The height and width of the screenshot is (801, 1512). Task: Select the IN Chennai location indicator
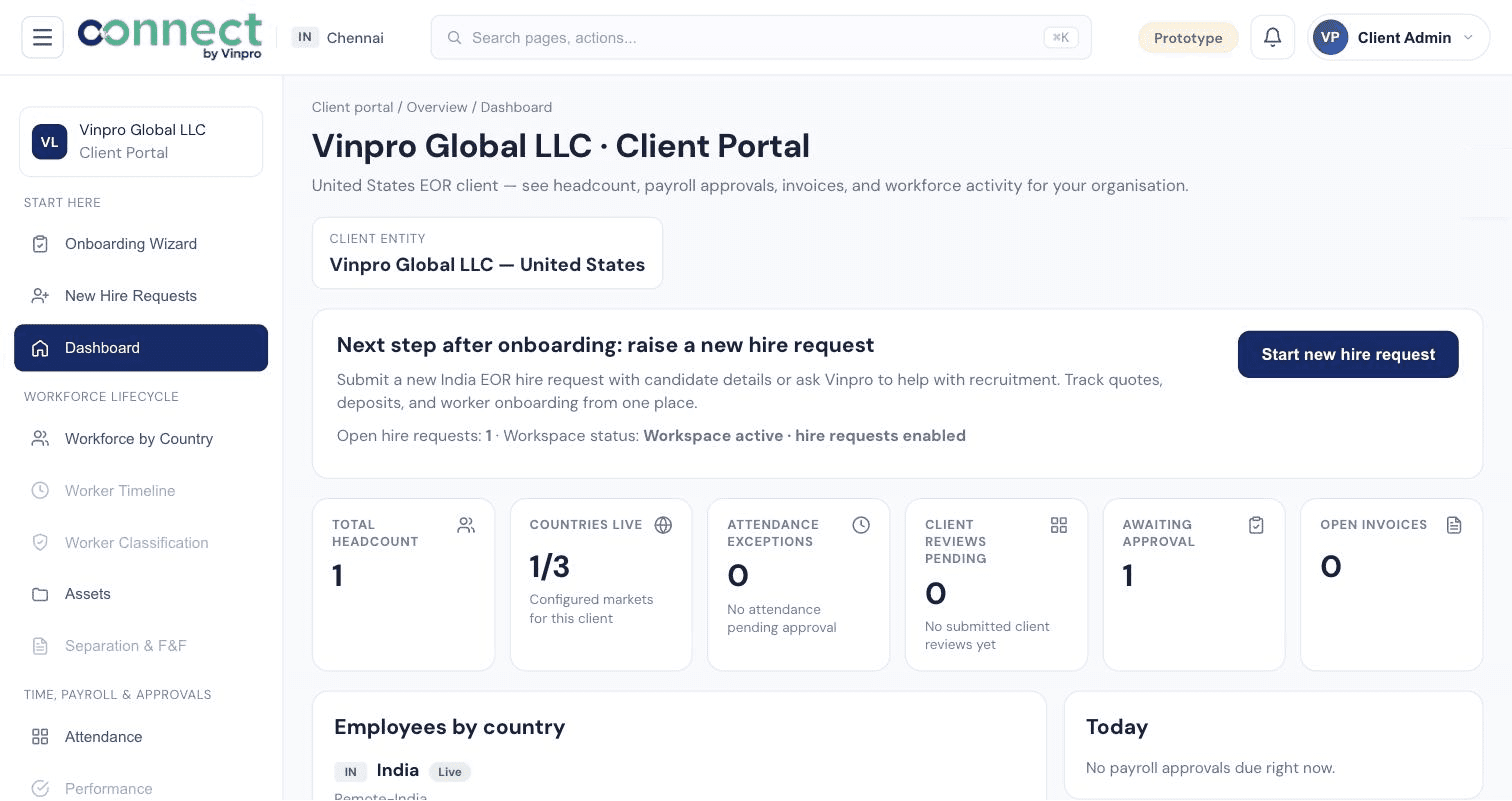click(338, 37)
